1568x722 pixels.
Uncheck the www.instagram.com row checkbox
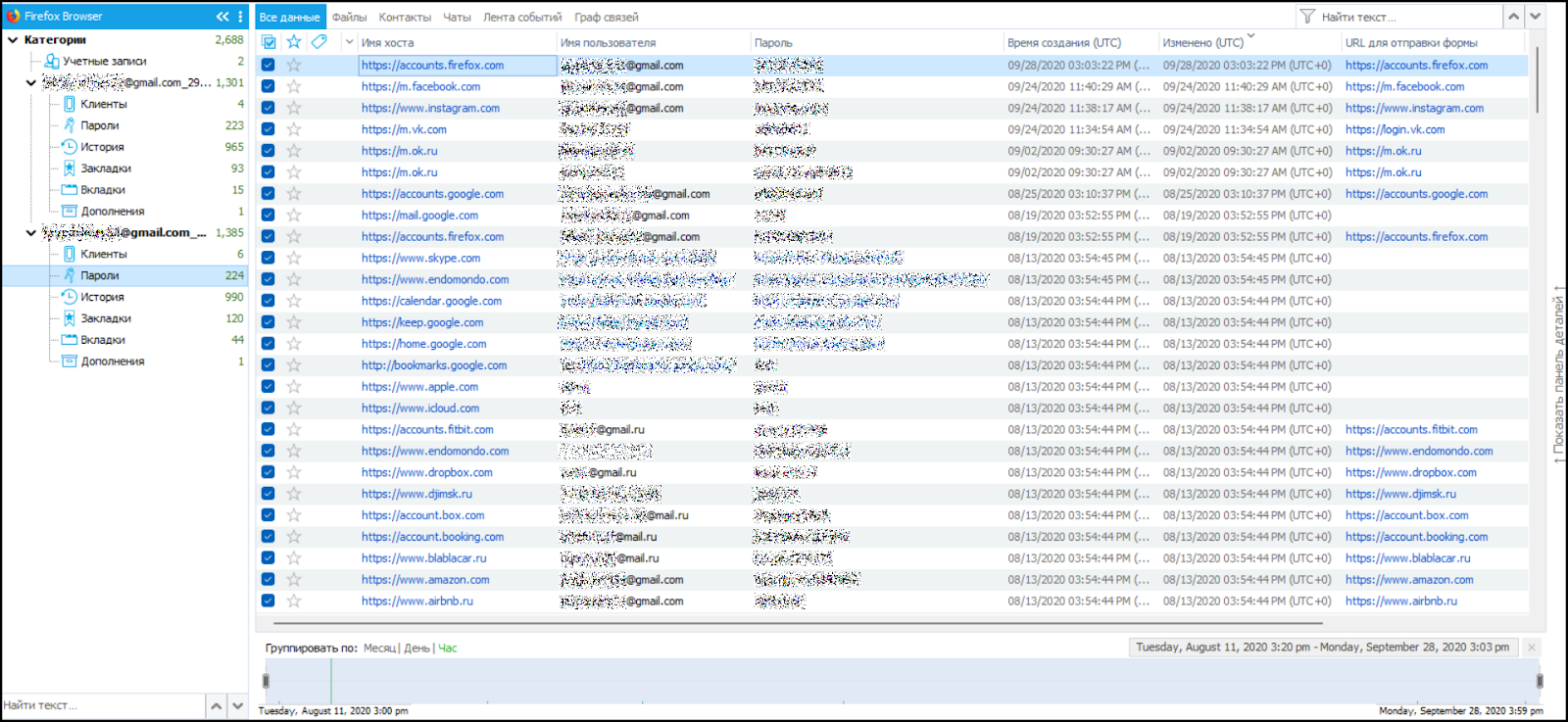click(x=269, y=108)
